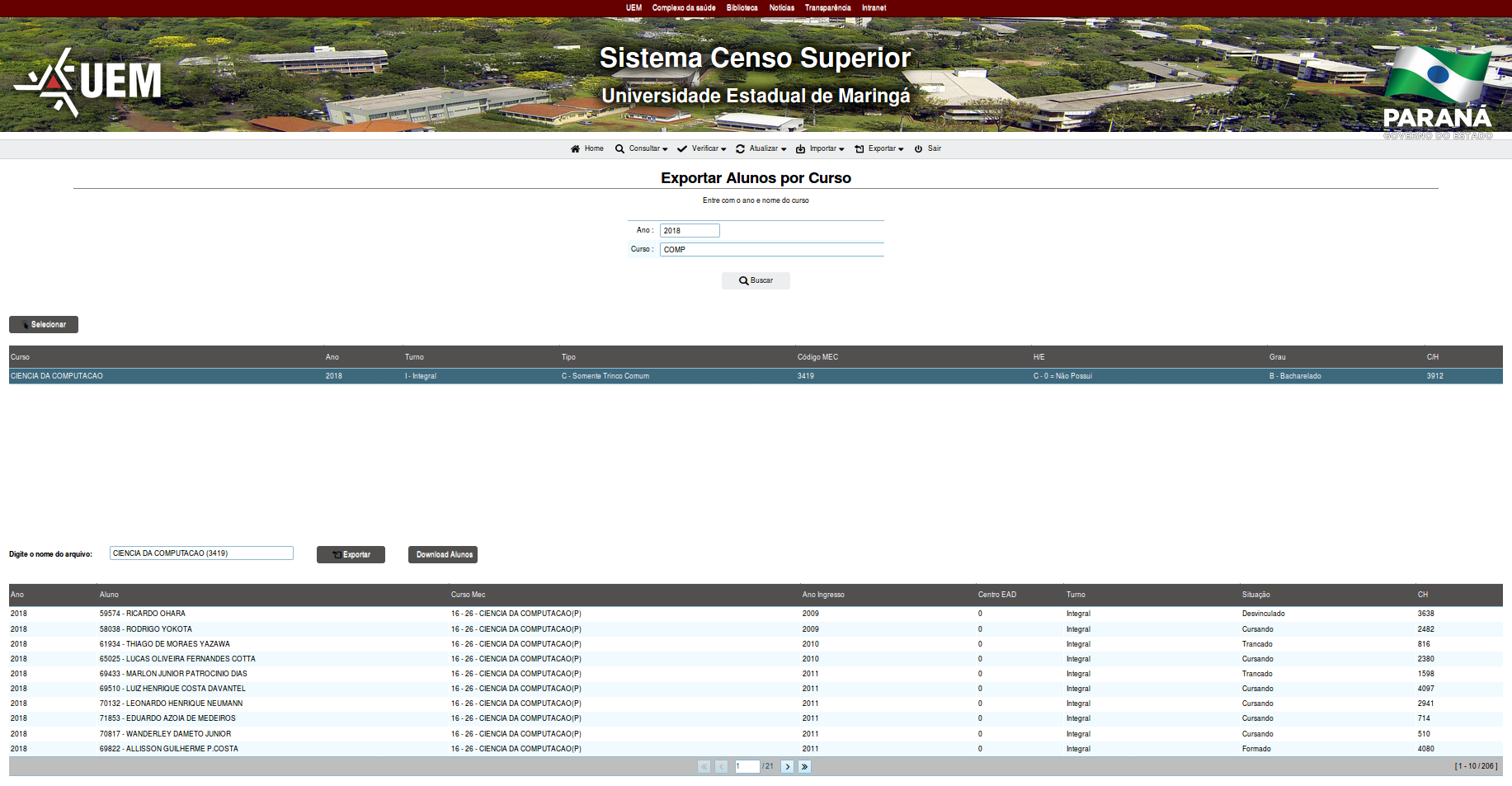Click the UEM logo in header
The image size is (1512, 786).
[x=88, y=81]
